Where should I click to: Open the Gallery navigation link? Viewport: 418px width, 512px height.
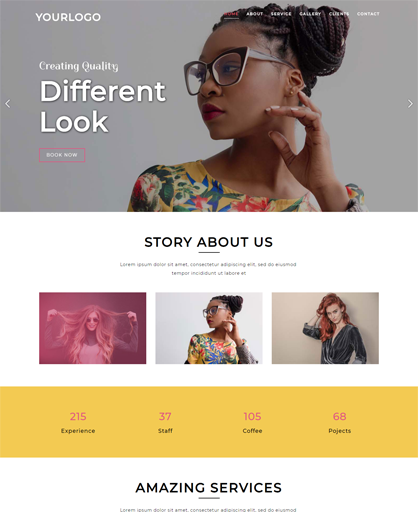pos(310,14)
